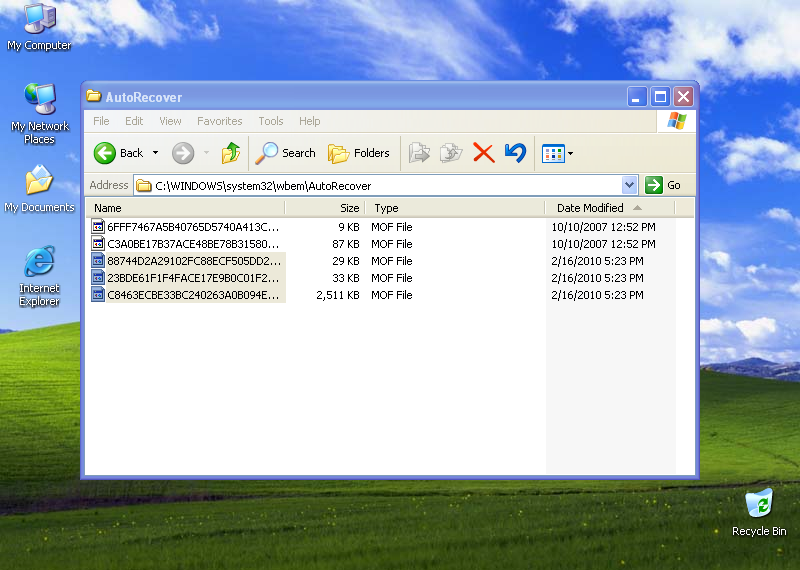The image size is (800, 570).
Task: Expand the address bar dropdown
Action: coord(630,185)
